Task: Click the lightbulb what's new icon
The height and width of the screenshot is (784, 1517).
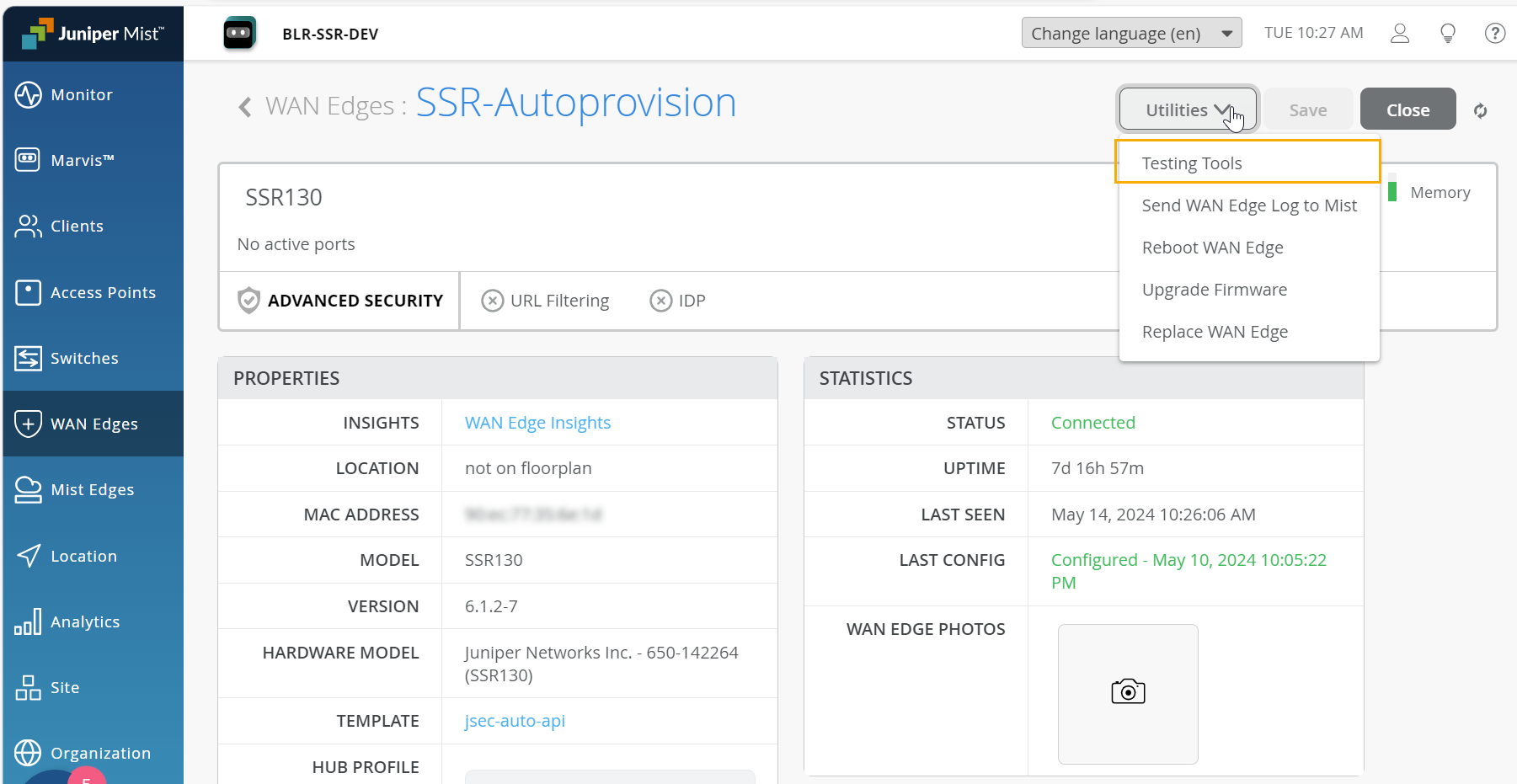Action: [1448, 34]
